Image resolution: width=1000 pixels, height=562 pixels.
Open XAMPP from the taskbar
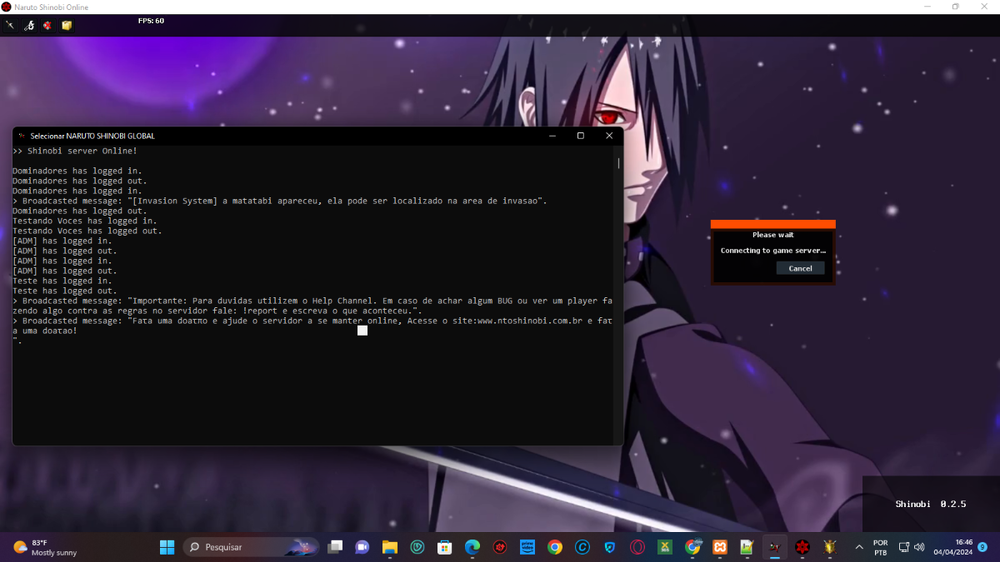(719, 547)
